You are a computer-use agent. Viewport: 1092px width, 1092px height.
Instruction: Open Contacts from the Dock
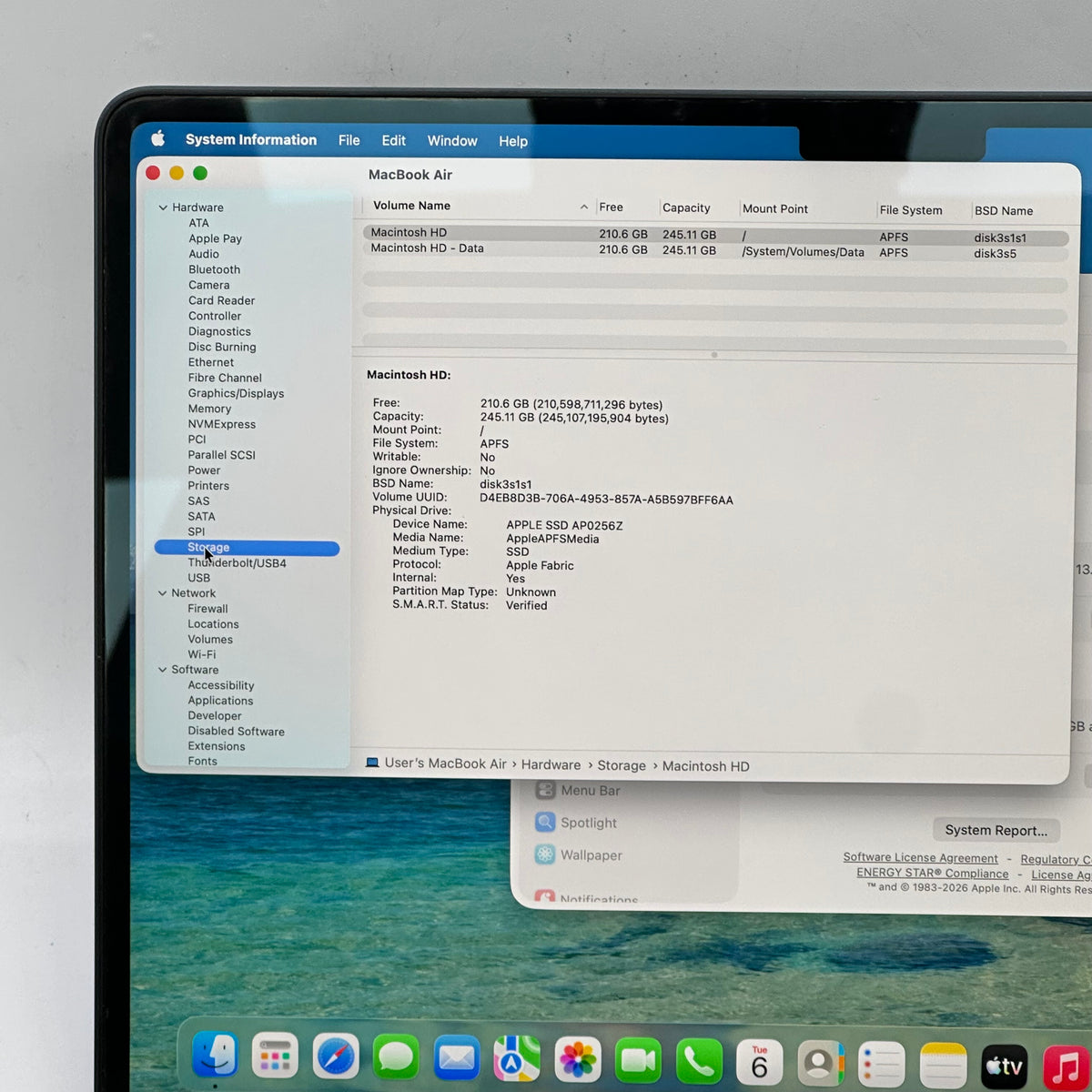click(821, 1063)
